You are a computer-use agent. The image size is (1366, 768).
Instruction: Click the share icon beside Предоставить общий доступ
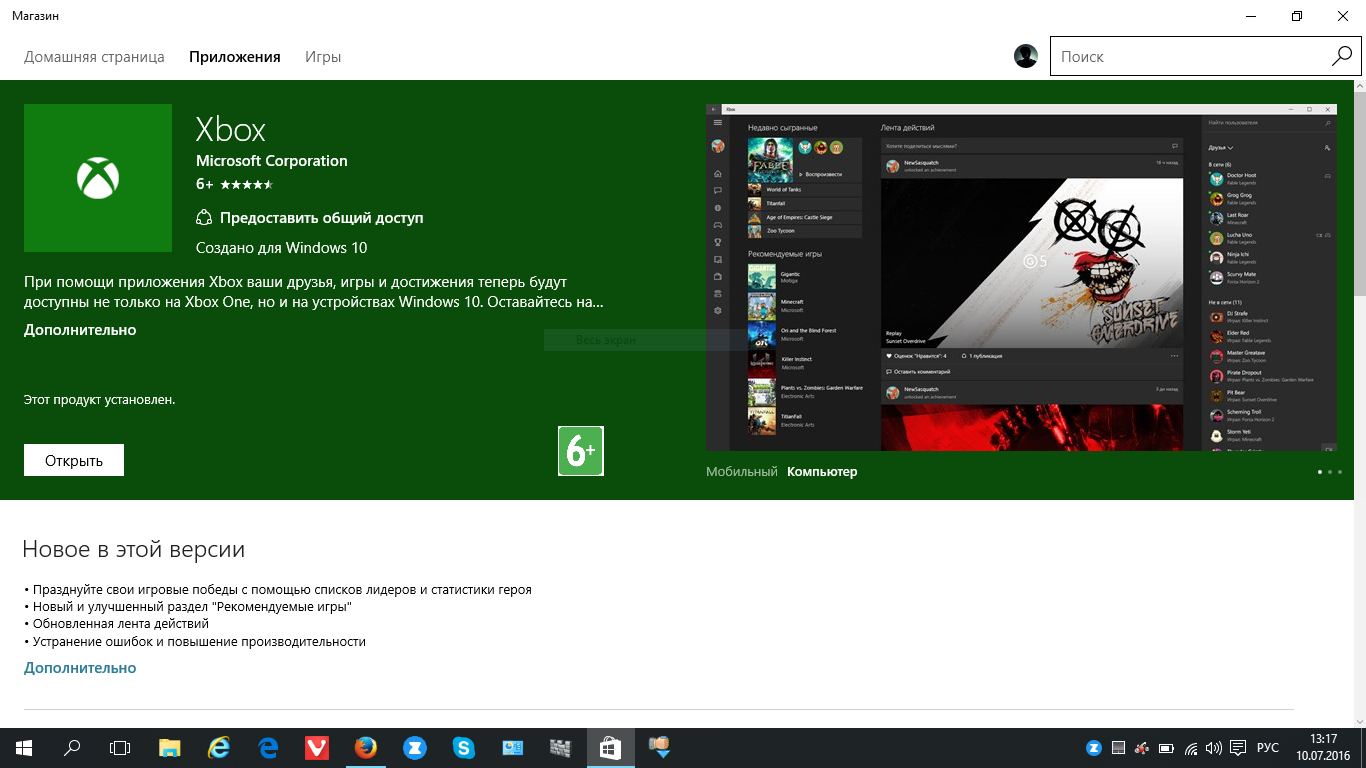pyautogui.click(x=204, y=218)
